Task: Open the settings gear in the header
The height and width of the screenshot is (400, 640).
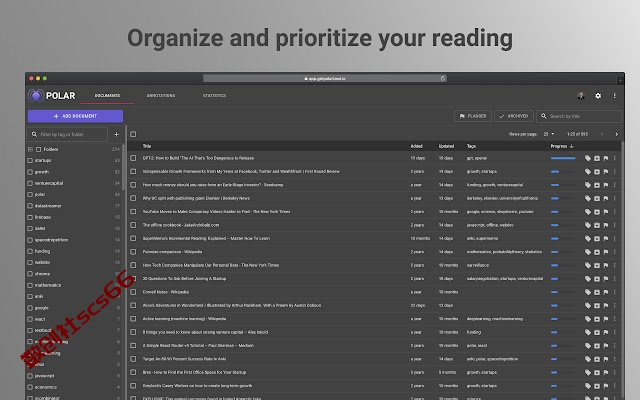Action: click(598, 96)
